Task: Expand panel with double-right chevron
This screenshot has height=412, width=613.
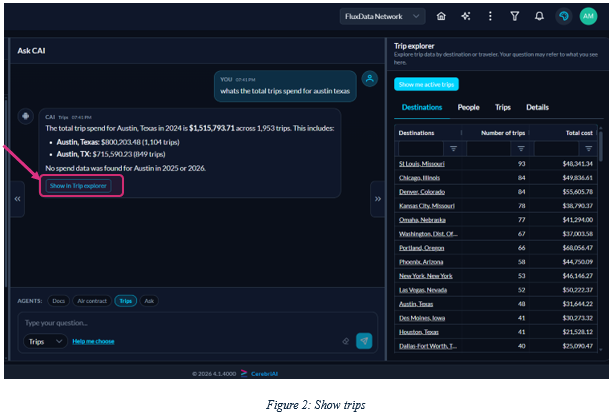Action: click(x=378, y=199)
